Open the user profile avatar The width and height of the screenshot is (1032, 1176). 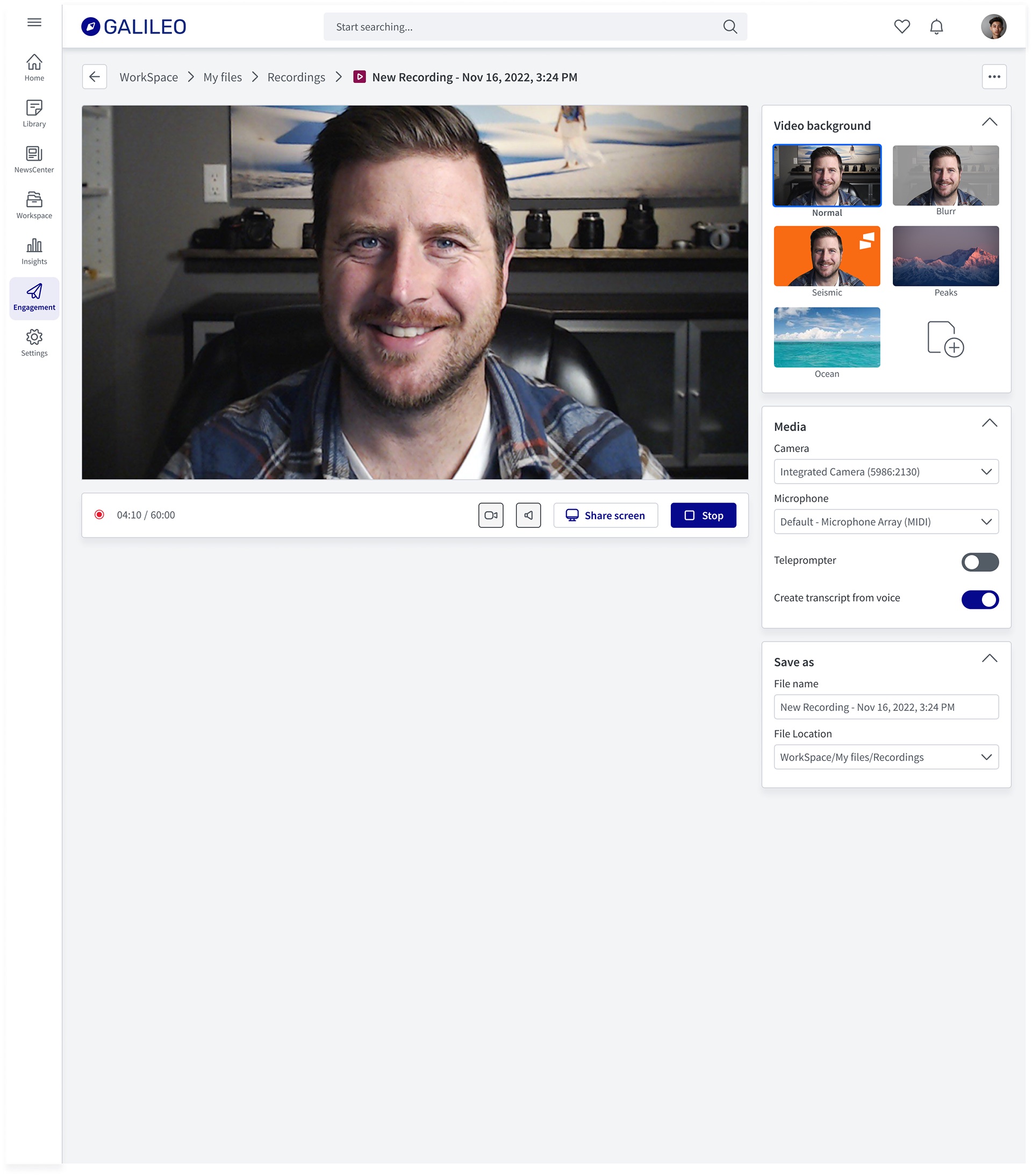(993, 26)
